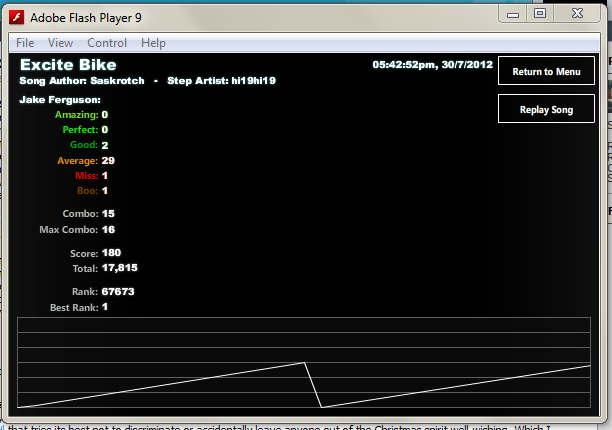Click the 05:42:52pm, 30/7/2012 timestamp
This screenshot has height=430, width=612.
point(432,65)
